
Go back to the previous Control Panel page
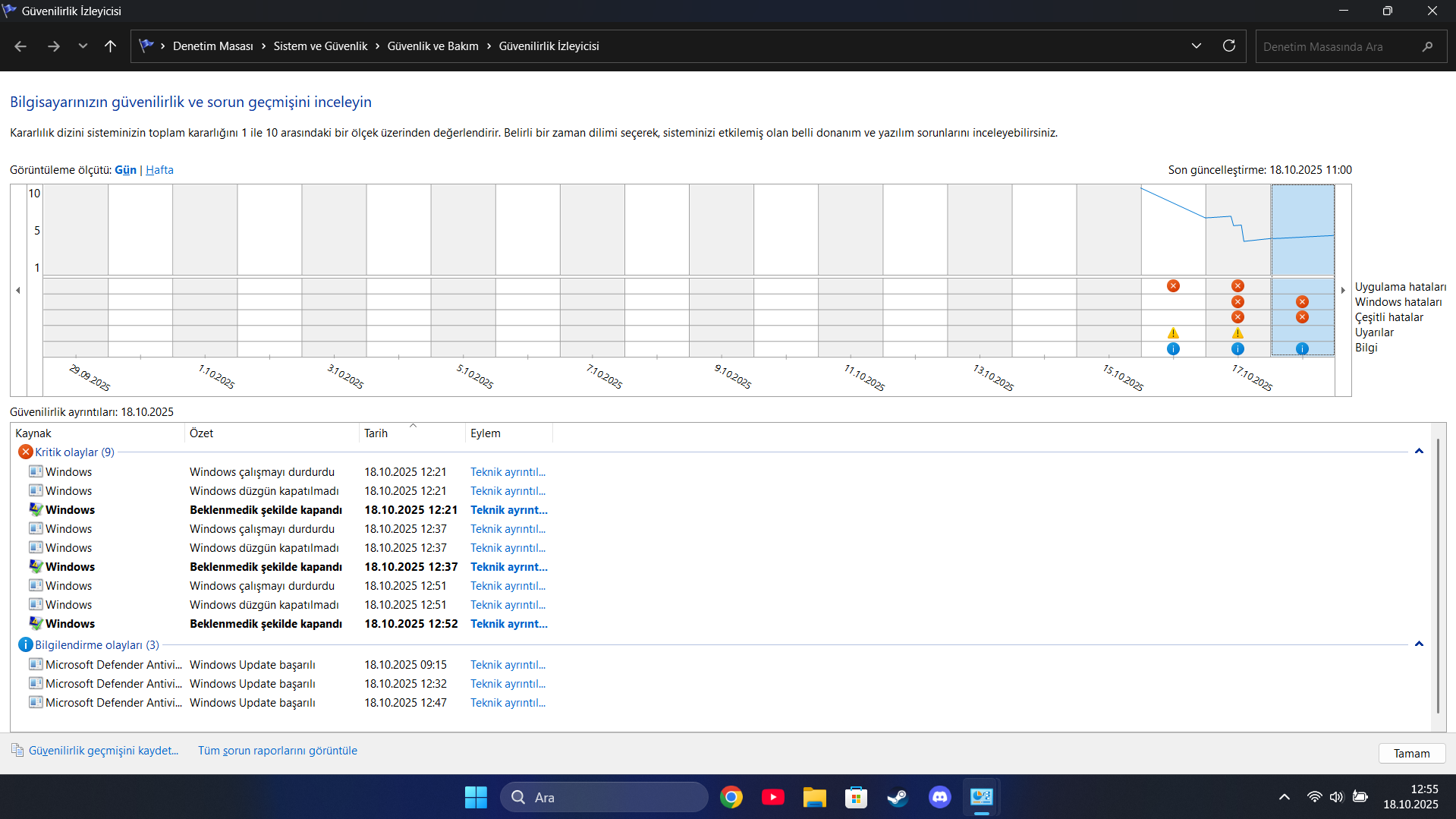point(20,46)
